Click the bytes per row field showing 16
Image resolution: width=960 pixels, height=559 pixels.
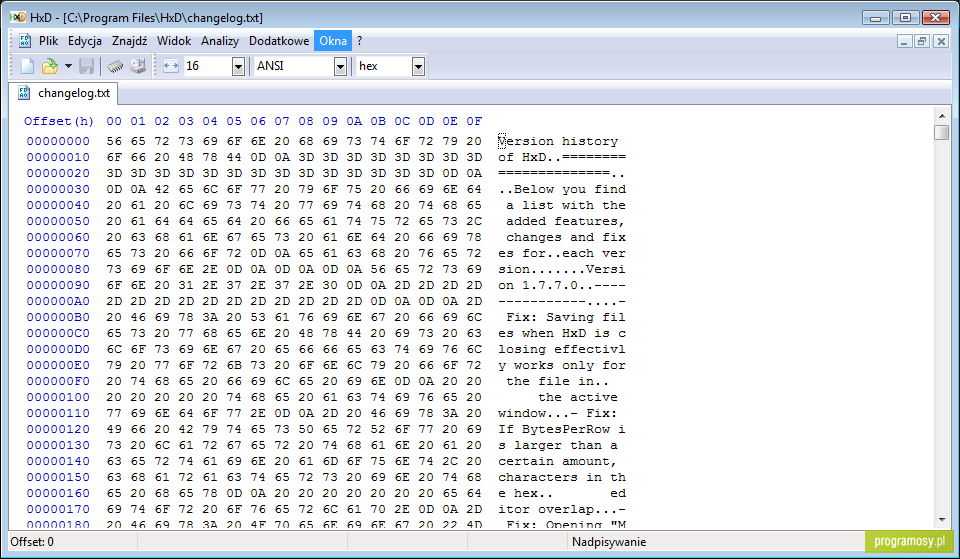[208, 66]
